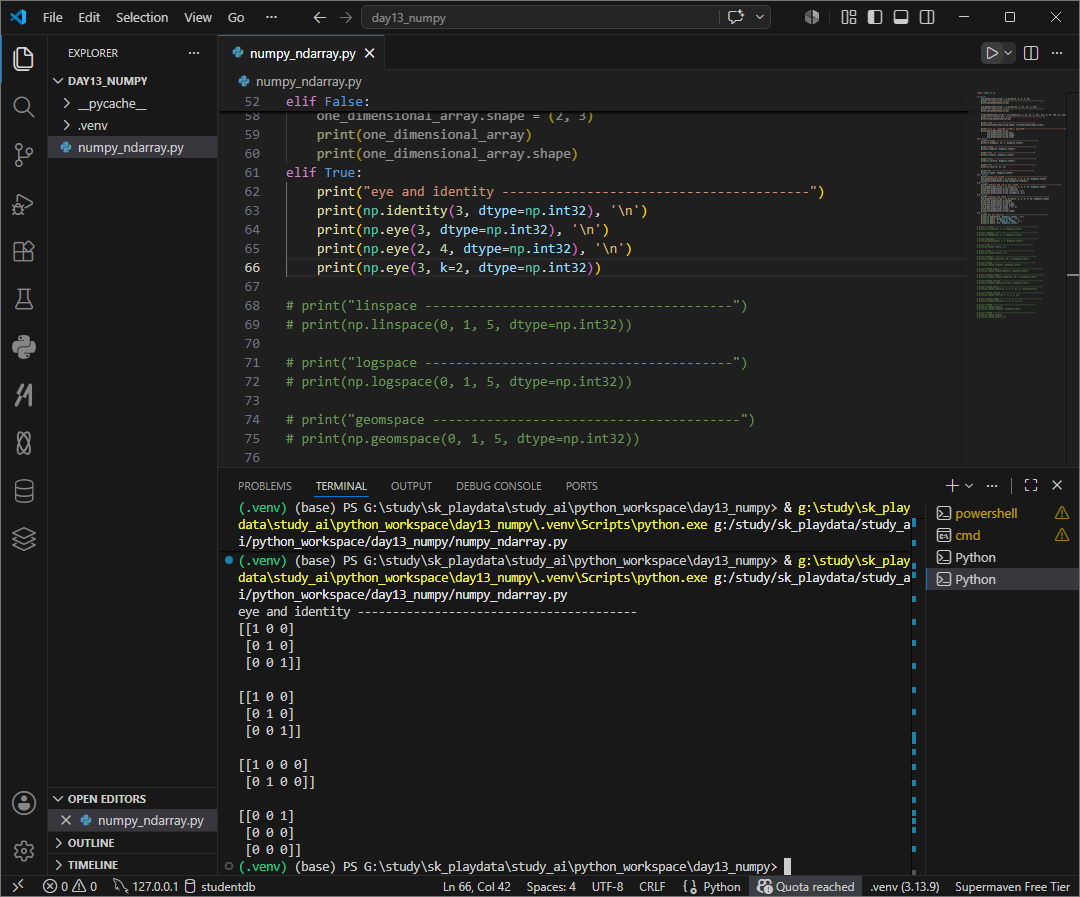Click the Run Python File play button
Screen dimensions: 1080x897
(991, 53)
